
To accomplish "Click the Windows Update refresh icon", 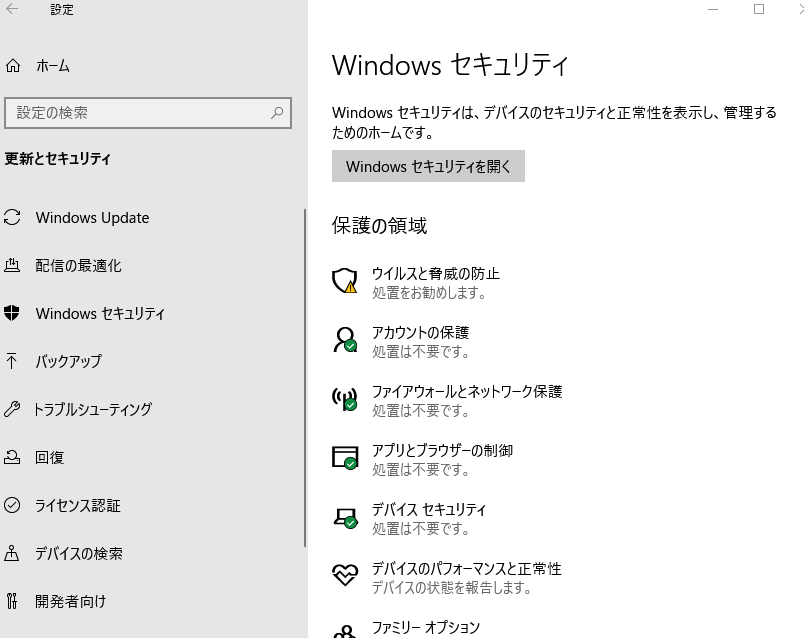I will (12, 217).
